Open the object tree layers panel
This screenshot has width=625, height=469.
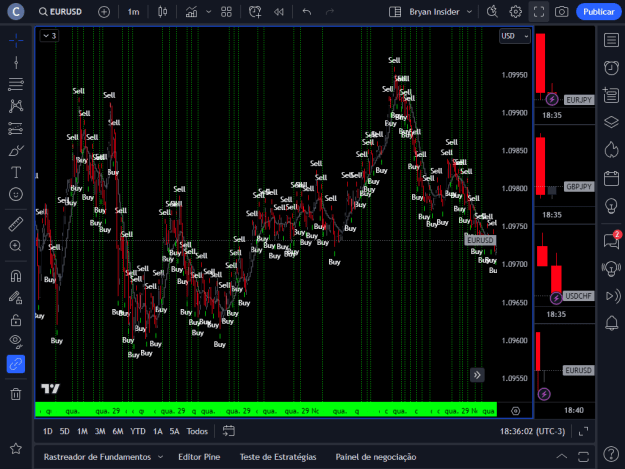[x=611, y=122]
